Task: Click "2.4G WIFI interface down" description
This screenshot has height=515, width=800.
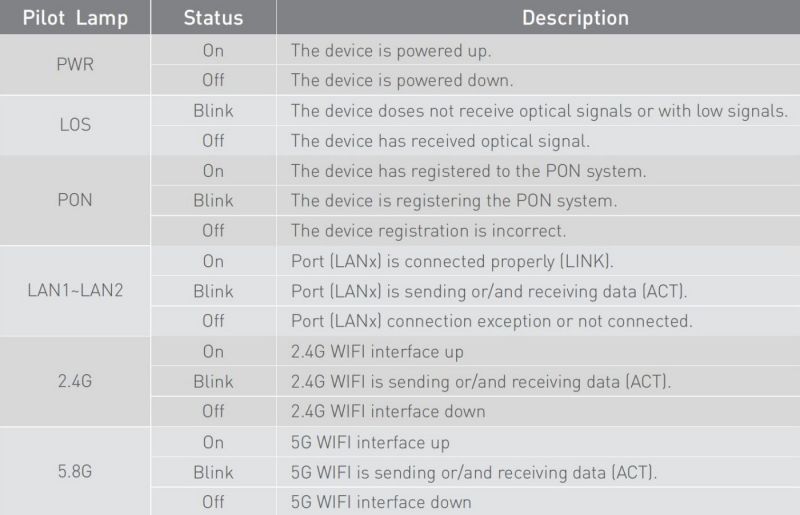Action: point(388,411)
